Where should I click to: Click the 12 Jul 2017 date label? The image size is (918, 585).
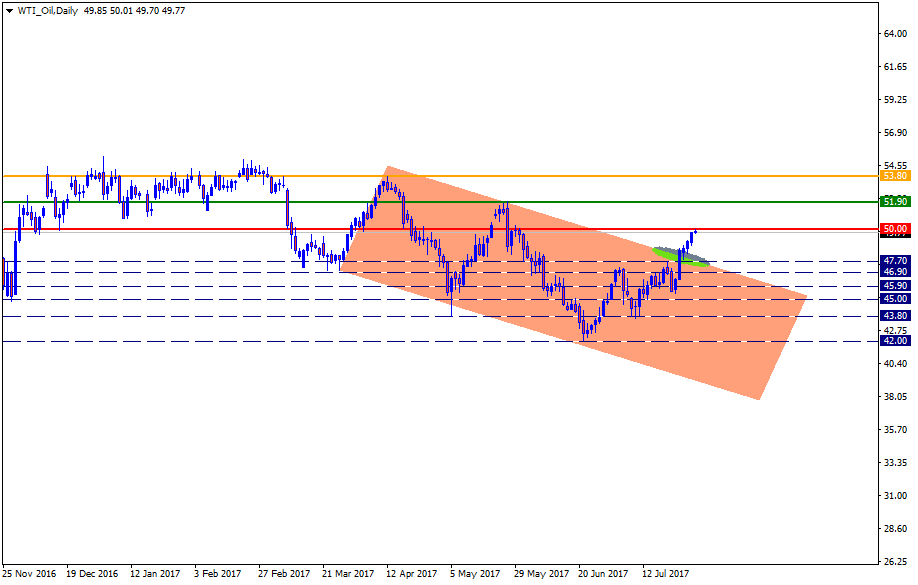point(665,574)
